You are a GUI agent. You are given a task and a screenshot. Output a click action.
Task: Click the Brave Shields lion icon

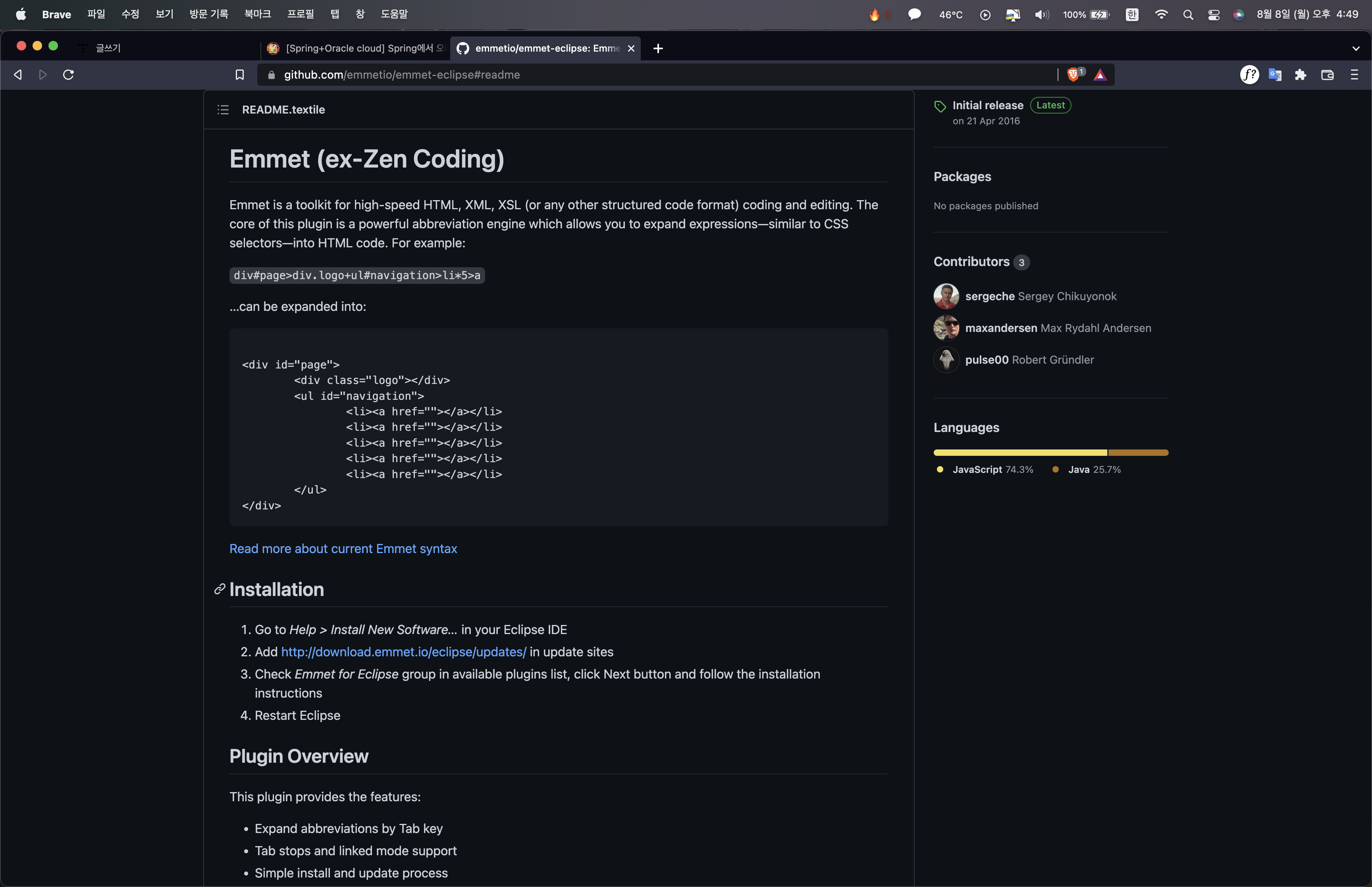(1073, 75)
